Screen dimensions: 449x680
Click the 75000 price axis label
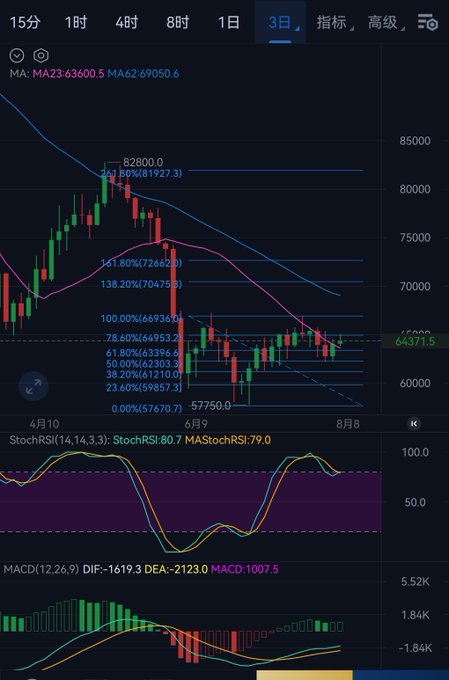pos(415,238)
